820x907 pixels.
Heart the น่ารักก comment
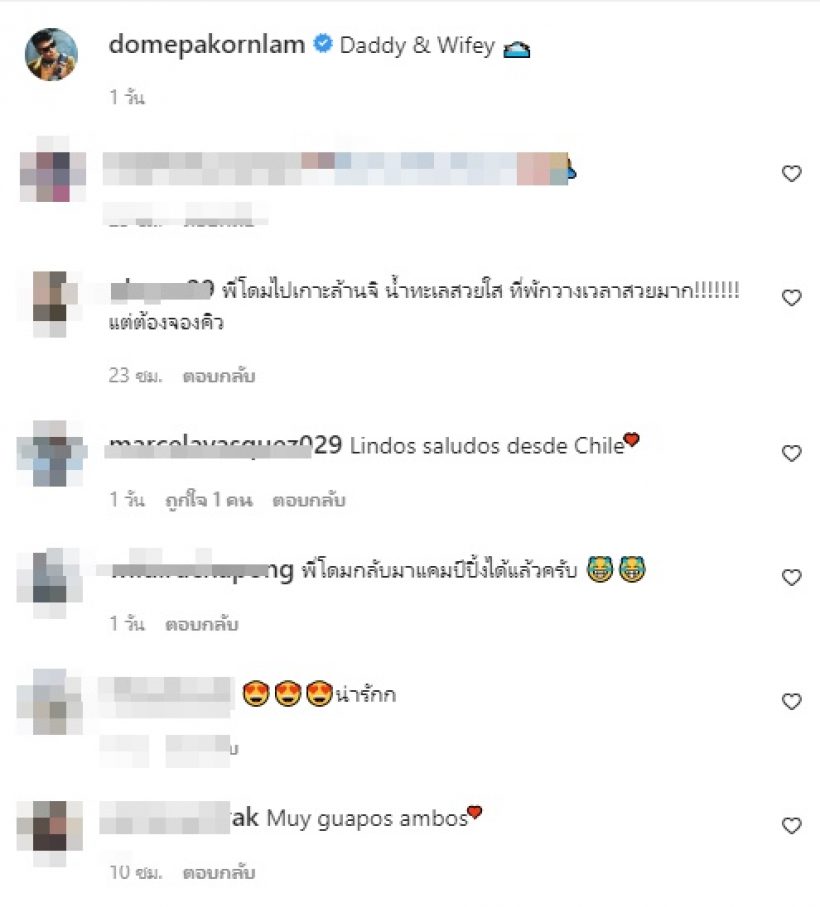pyautogui.click(x=791, y=701)
